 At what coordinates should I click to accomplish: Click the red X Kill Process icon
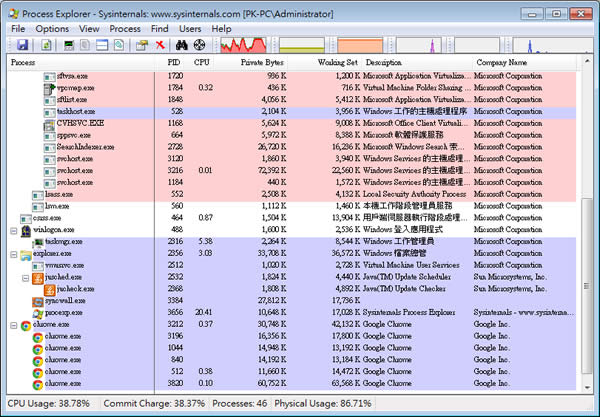158,46
